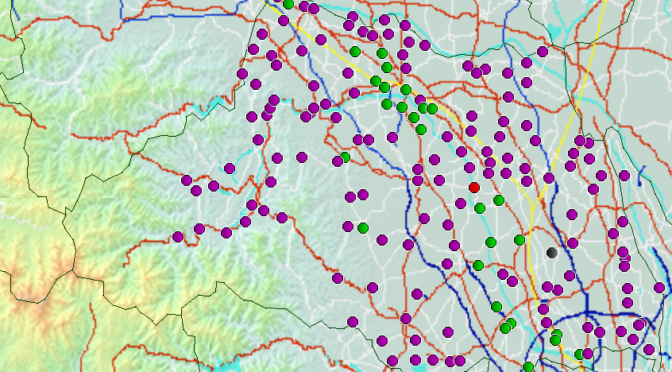Viewport: 672px width, 372px height.
Task: Select bright cyan lake near top right
Action: (554, 32)
